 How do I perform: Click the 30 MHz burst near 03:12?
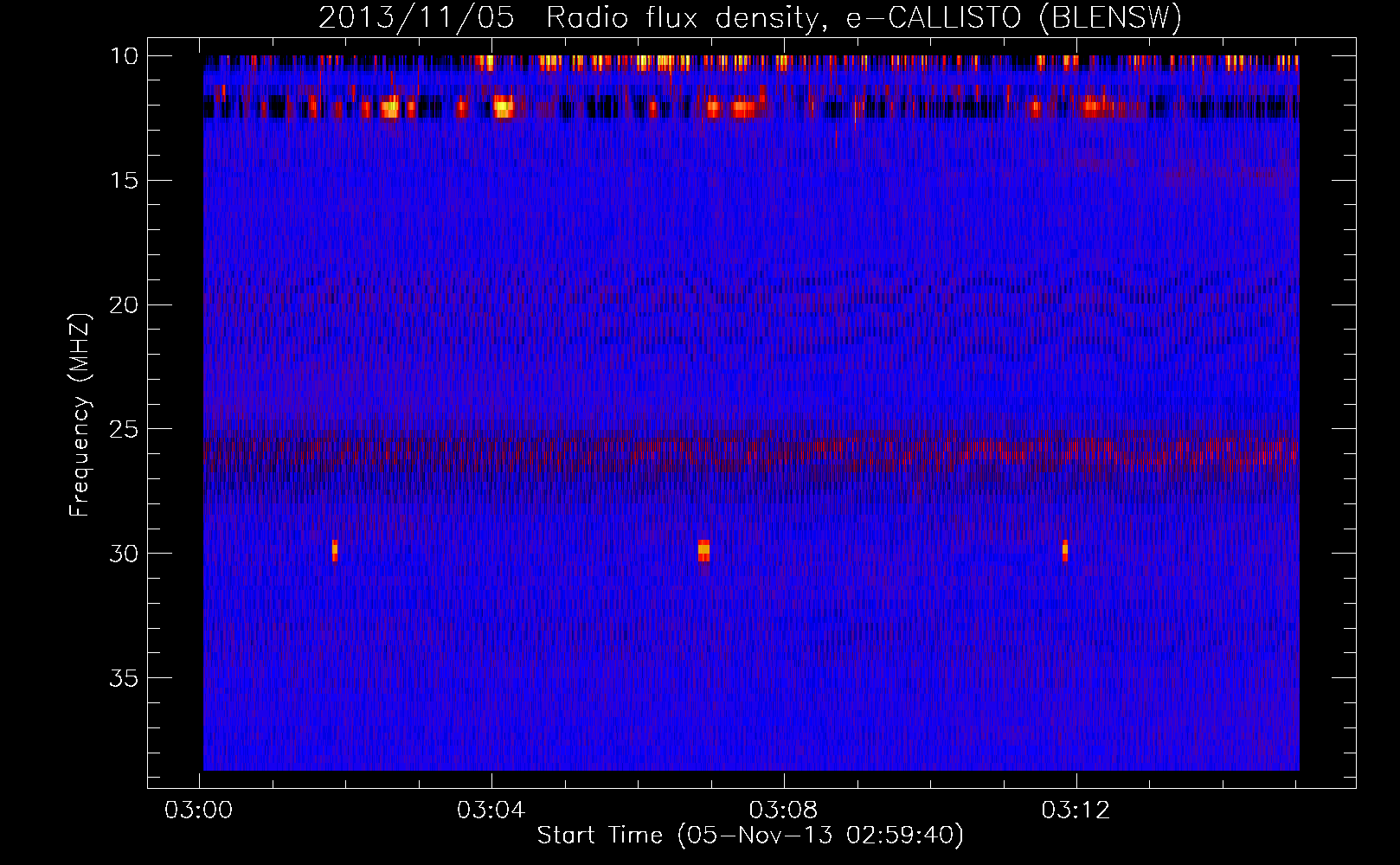(1065, 550)
